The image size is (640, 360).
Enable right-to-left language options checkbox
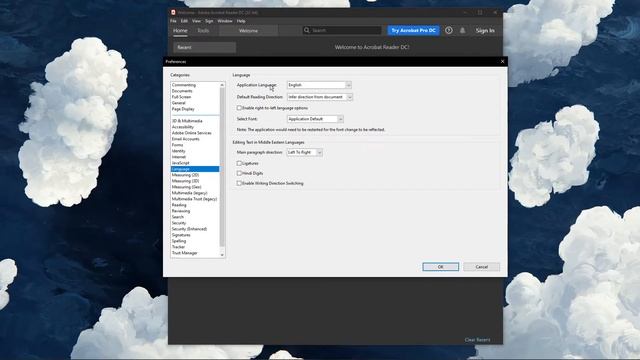(239, 108)
